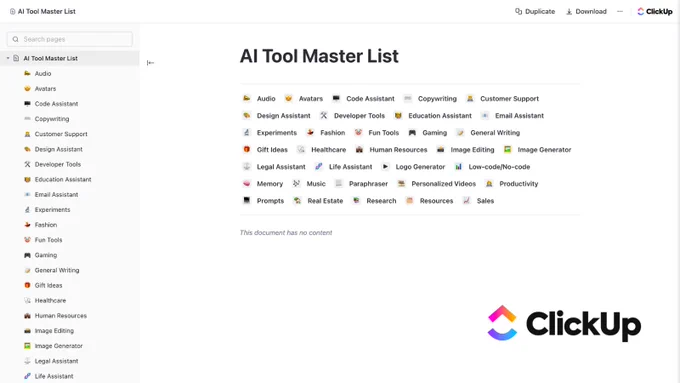Open Image Editing page in sidebar
Screen dimensions: 680x383
54,331
